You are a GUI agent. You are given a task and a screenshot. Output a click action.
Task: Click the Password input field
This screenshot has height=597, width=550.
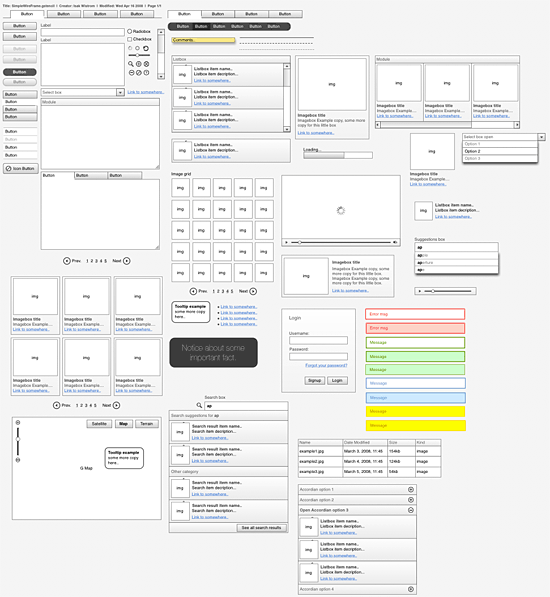click(x=319, y=357)
